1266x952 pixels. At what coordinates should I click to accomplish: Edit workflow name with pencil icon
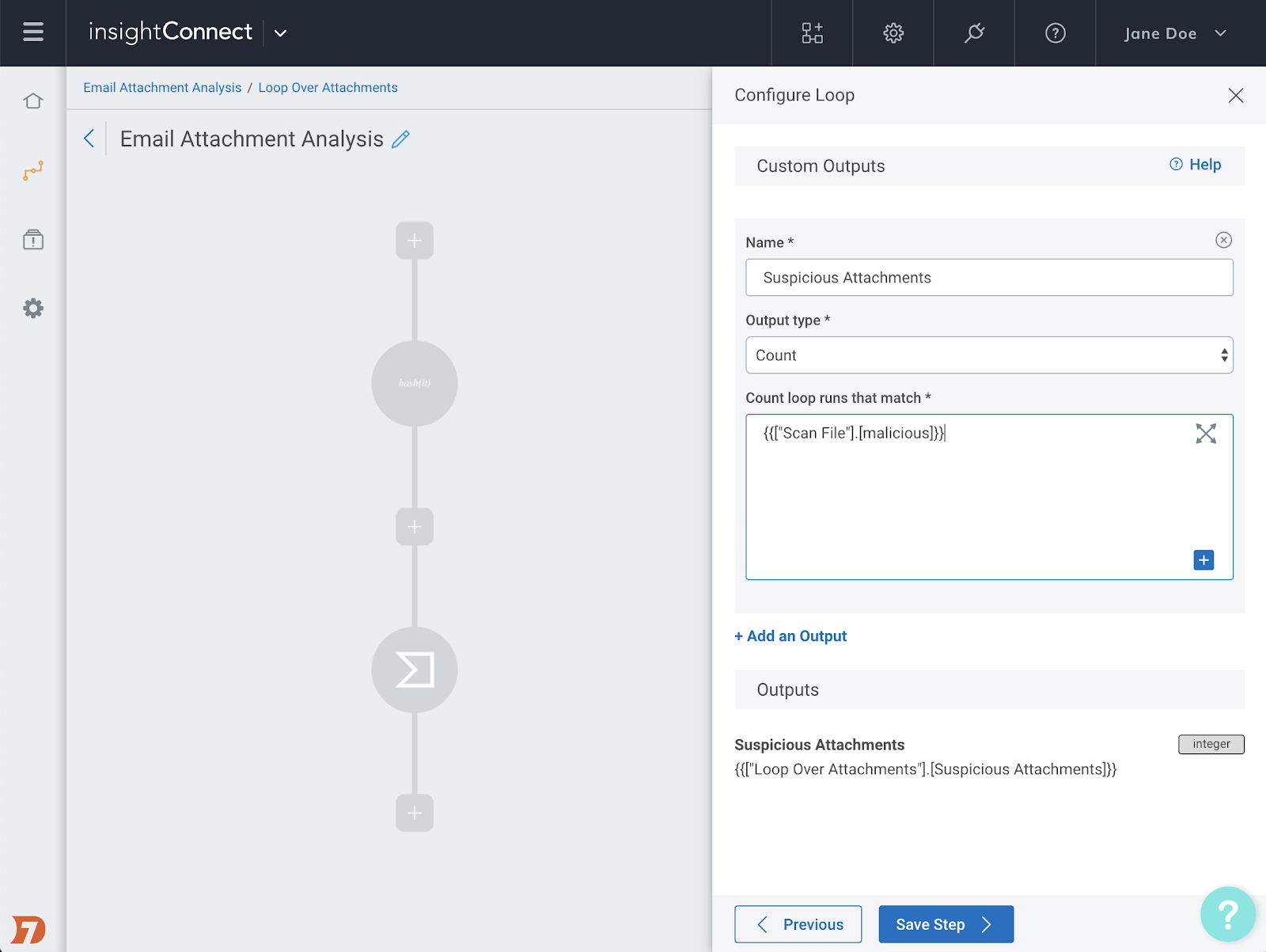coord(401,139)
